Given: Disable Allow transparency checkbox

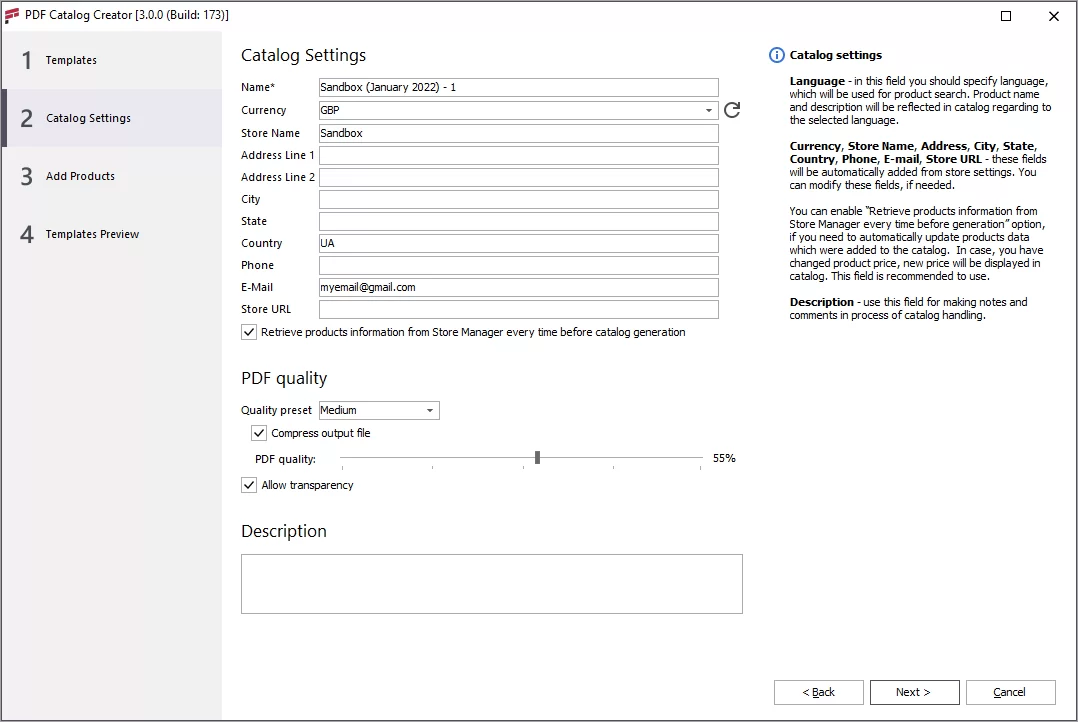Looking at the screenshot, I should coord(249,485).
